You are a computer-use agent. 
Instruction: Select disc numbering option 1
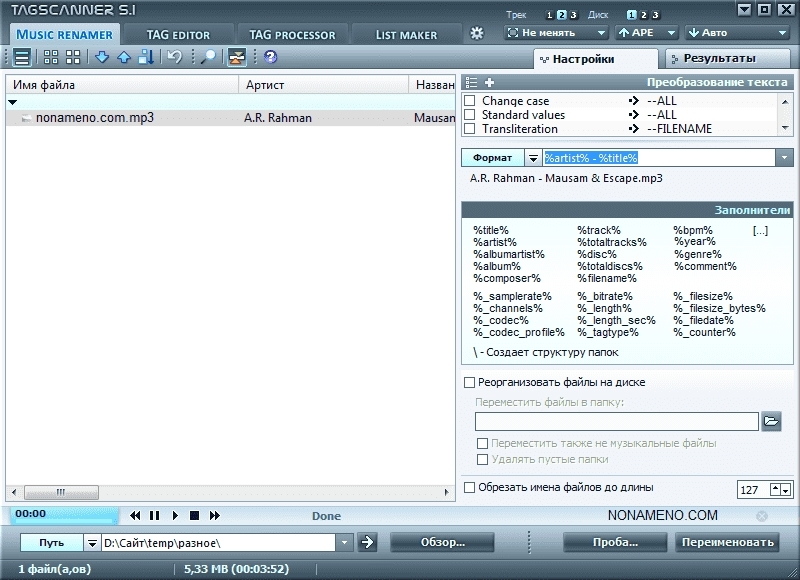[632, 15]
